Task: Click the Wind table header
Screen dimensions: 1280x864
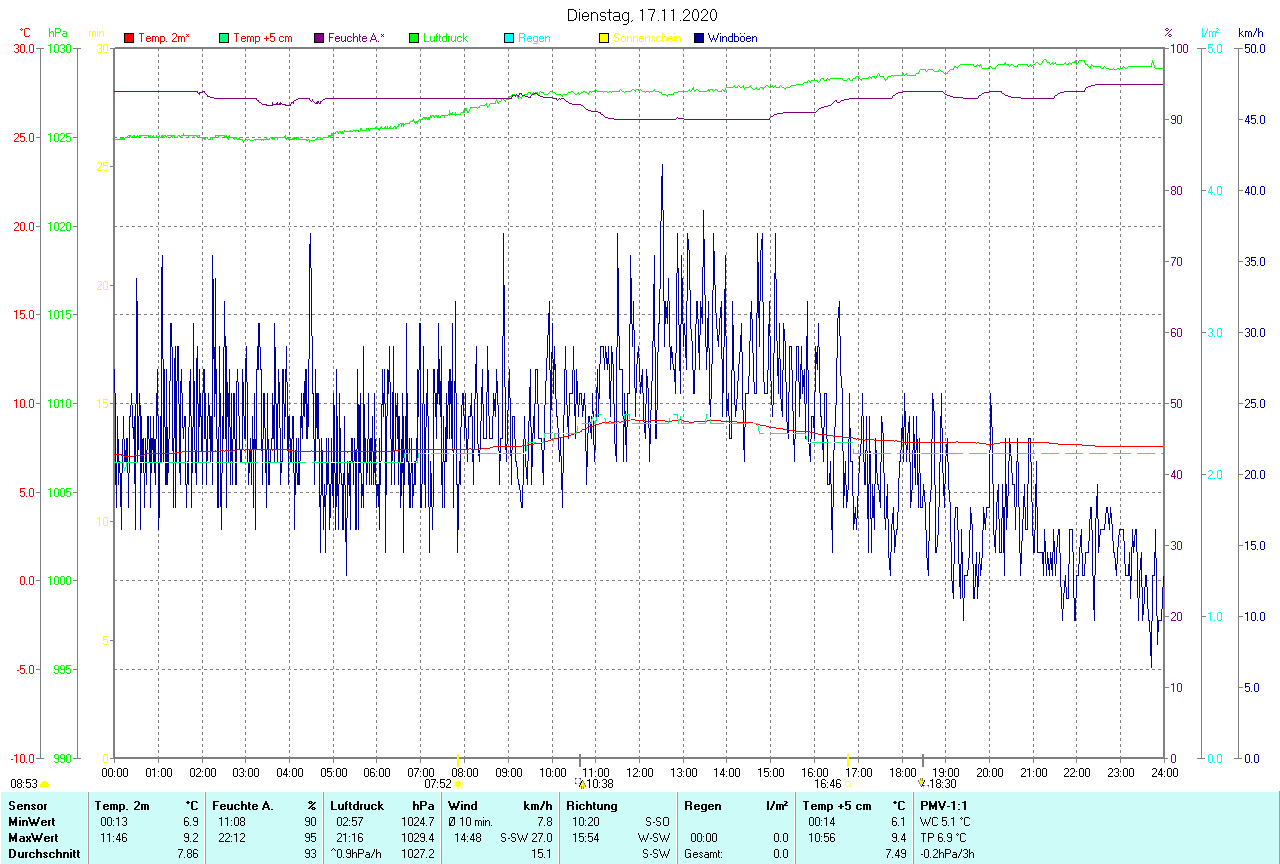Action: click(463, 806)
